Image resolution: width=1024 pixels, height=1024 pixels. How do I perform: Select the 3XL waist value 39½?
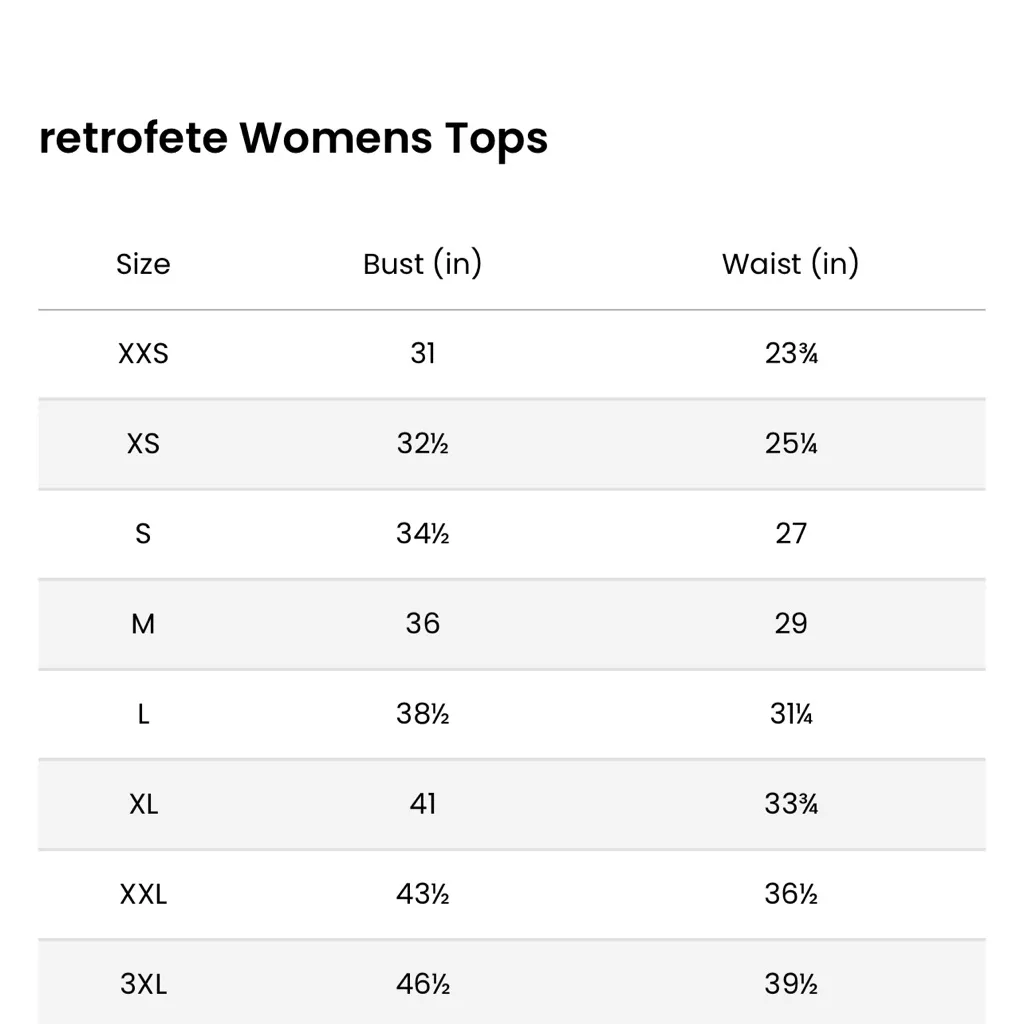pyautogui.click(x=790, y=984)
